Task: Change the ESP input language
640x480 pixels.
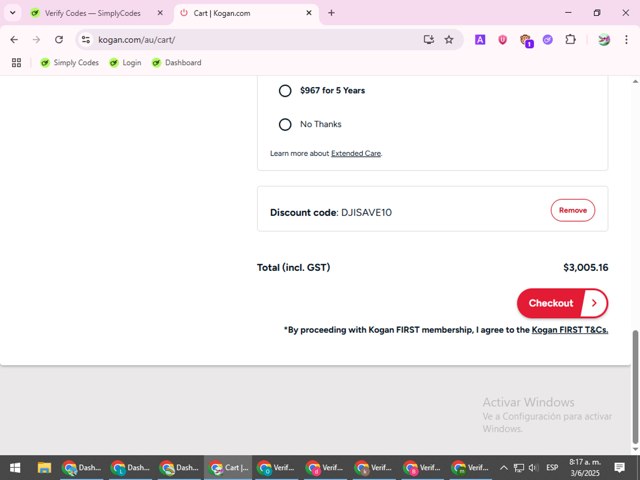Action: pyautogui.click(x=552, y=468)
